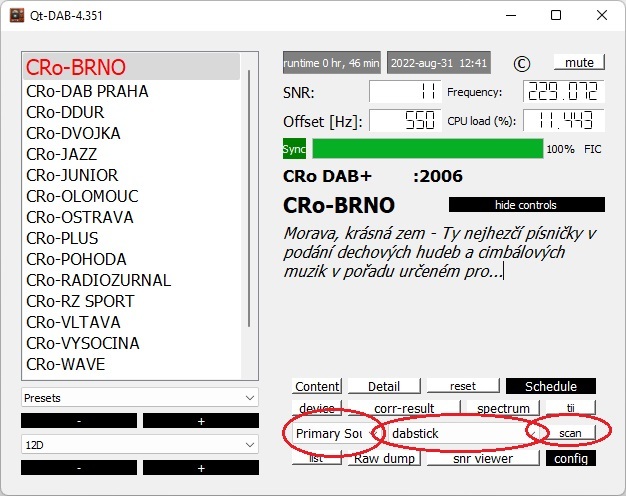Mute the audio output

(579, 62)
